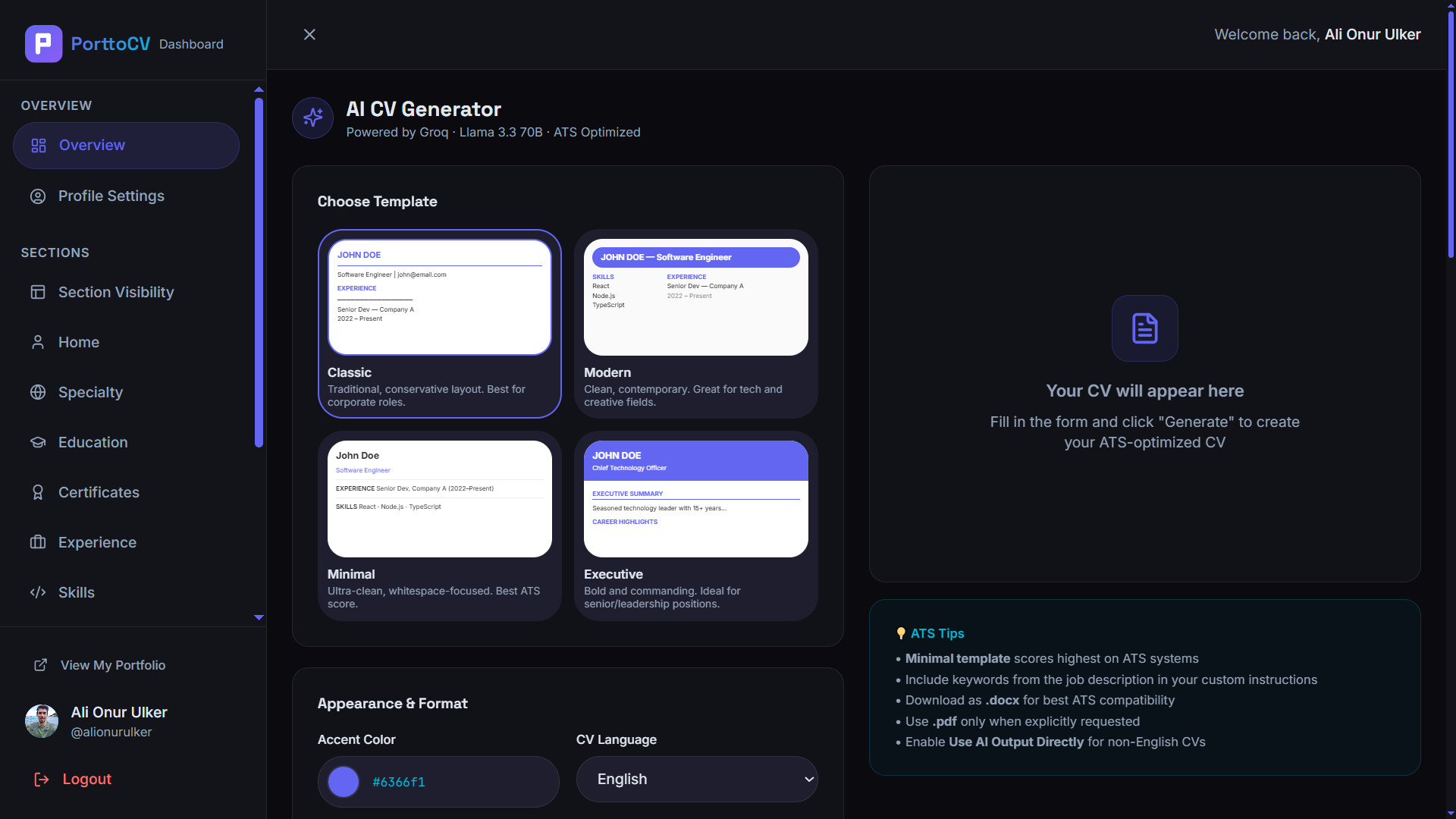This screenshot has width=1456, height=819.
Task: Click the Executive template preview thumbnail
Action: pyautogui.click(x=696, y=499)
